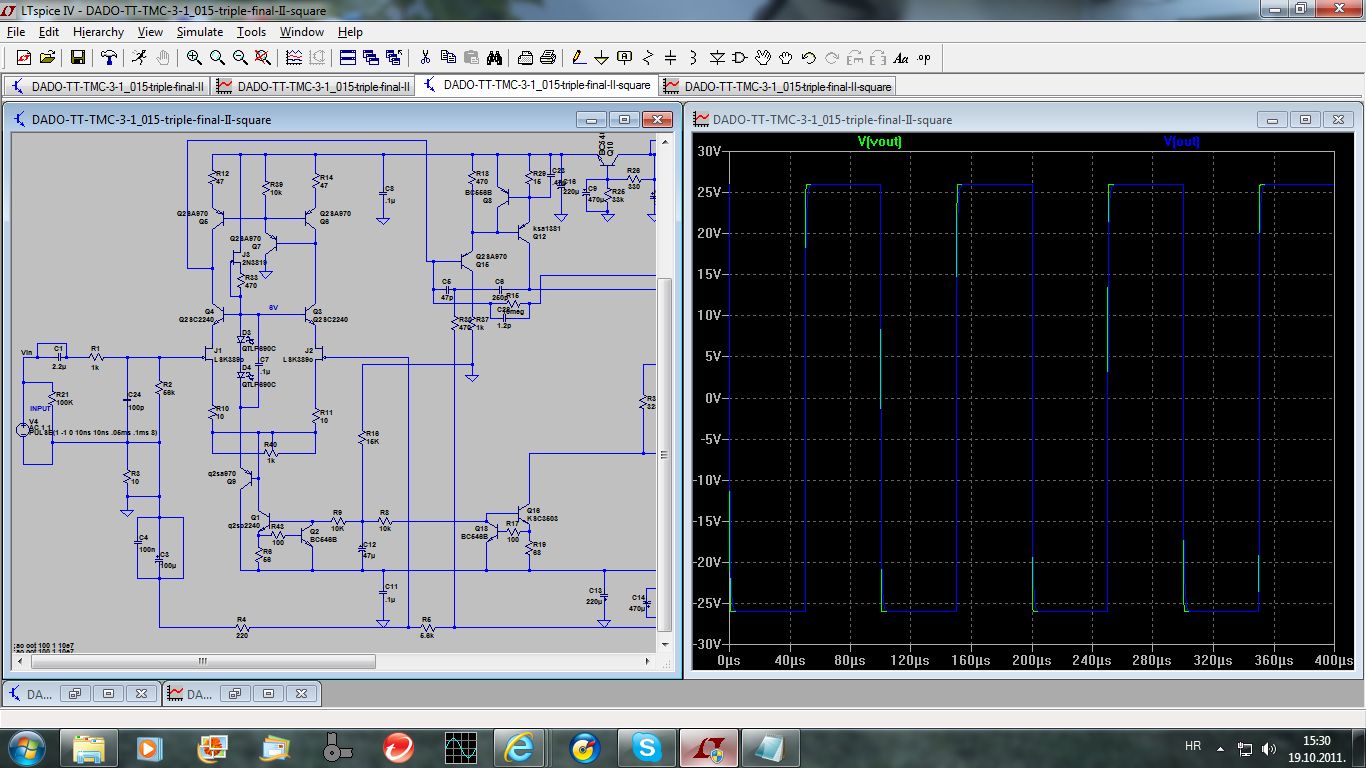Click capacitor C1 2.2µ in schematic

[x=59, y=356]
